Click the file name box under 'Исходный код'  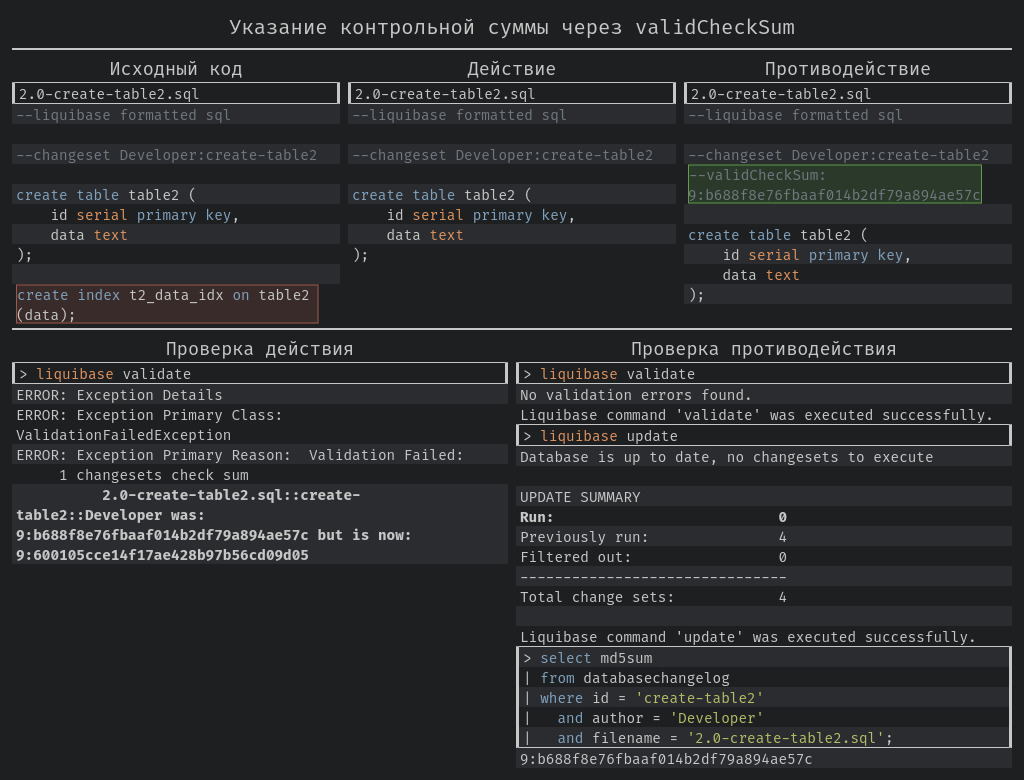pyautogui.click(x=176, y=93)
